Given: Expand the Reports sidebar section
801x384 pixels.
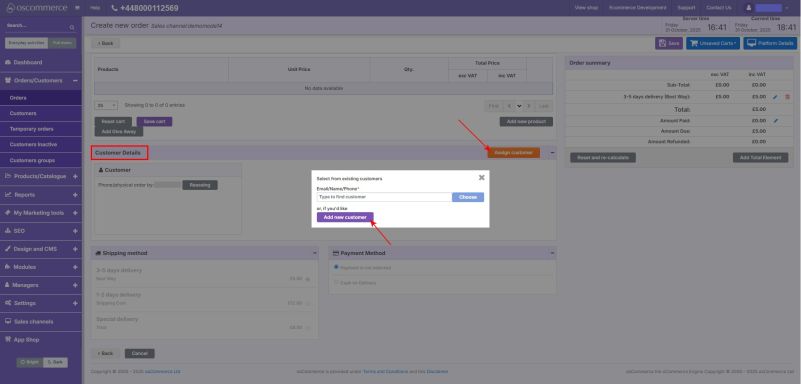Looking at the screenshot, I should click(x=75, y=195).
